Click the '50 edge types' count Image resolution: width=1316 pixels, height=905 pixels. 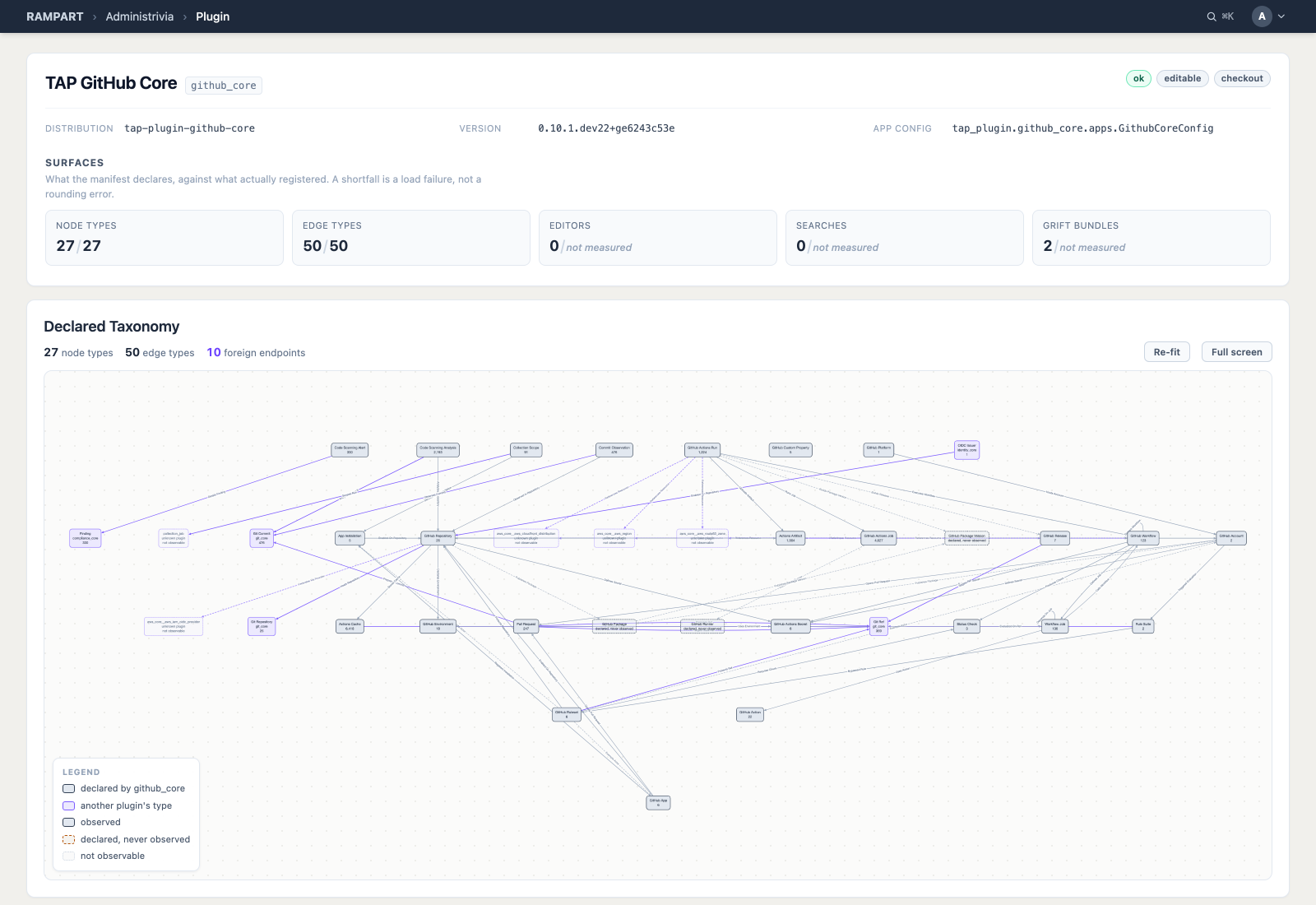point(160,352)
